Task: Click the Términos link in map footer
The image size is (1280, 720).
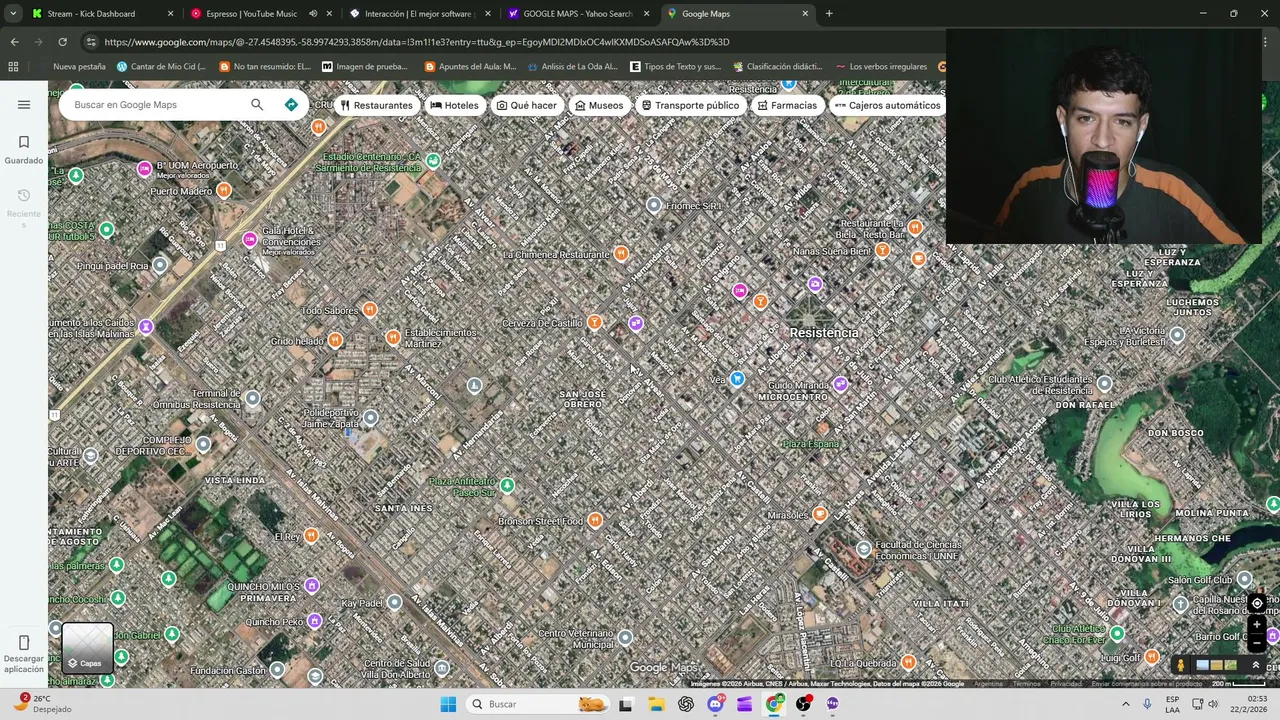Action: pos(1026,684)
